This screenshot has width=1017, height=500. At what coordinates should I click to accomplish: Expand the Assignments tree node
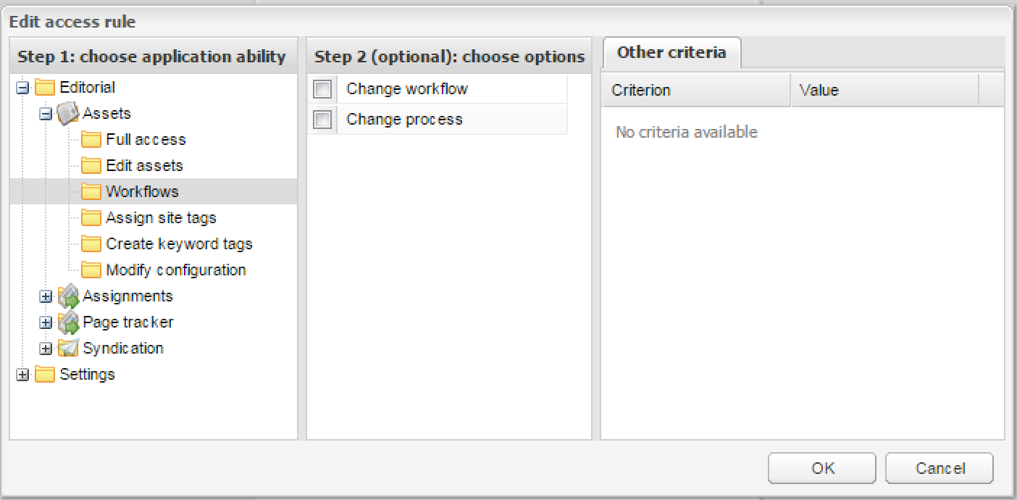click(45, 296)
